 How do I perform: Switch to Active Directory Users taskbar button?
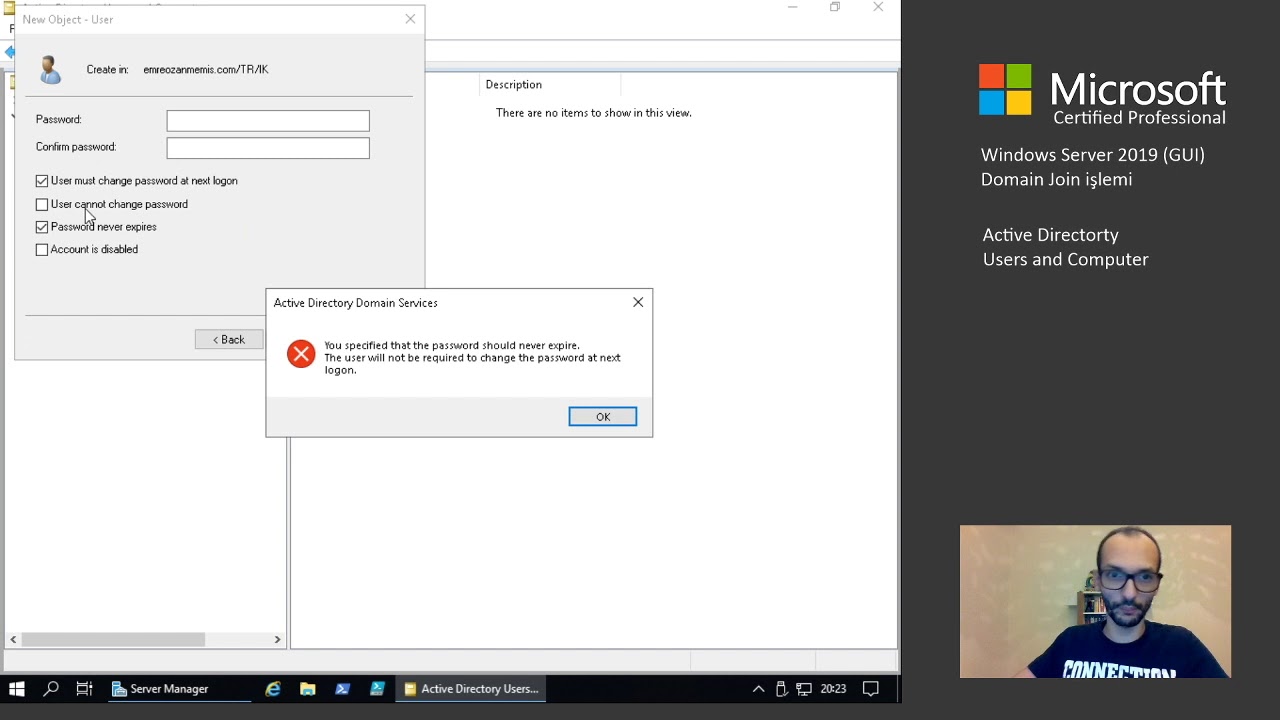tap(472, 689)
